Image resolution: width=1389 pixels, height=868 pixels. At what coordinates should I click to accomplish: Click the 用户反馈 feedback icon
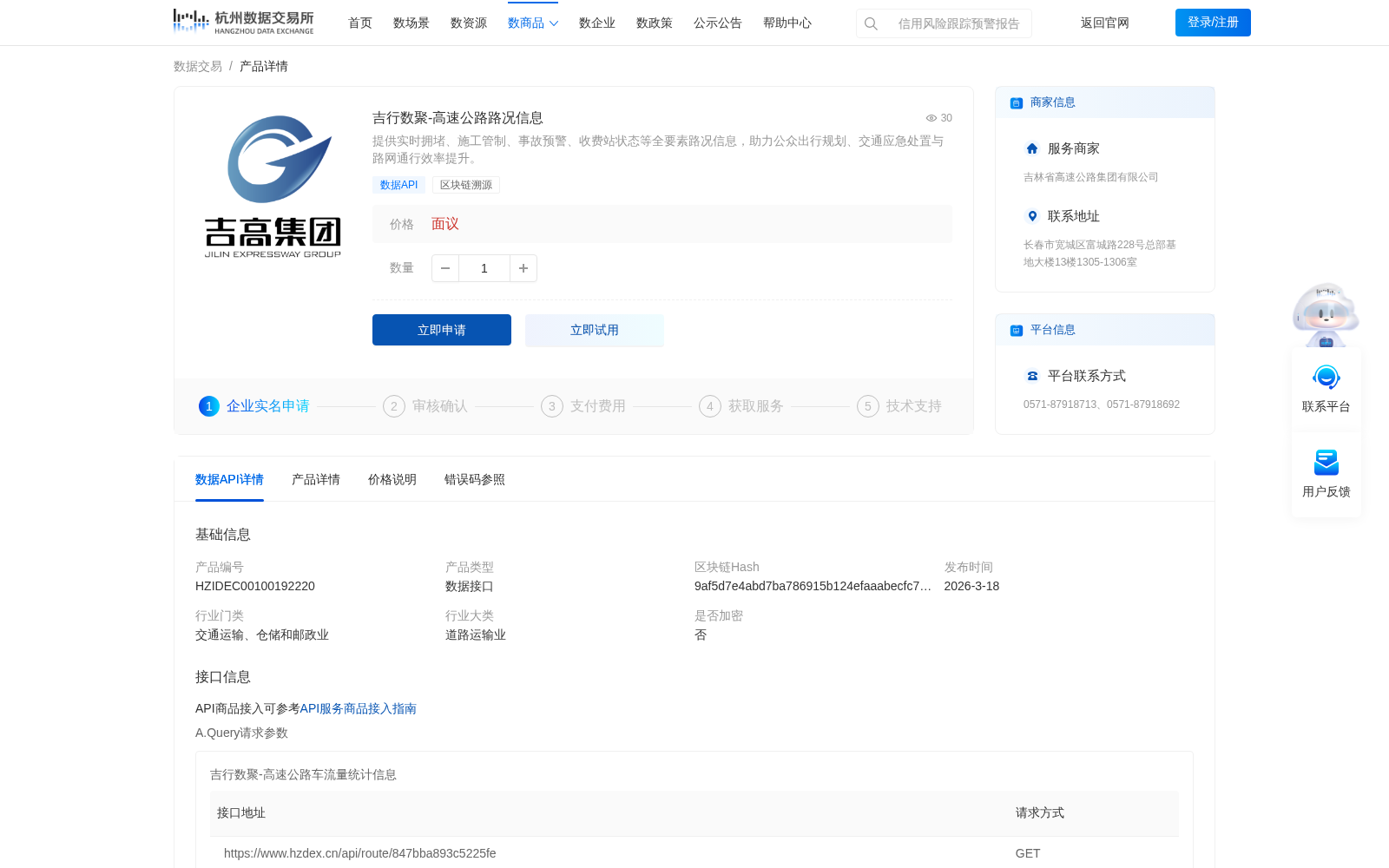pos(1326,463)
